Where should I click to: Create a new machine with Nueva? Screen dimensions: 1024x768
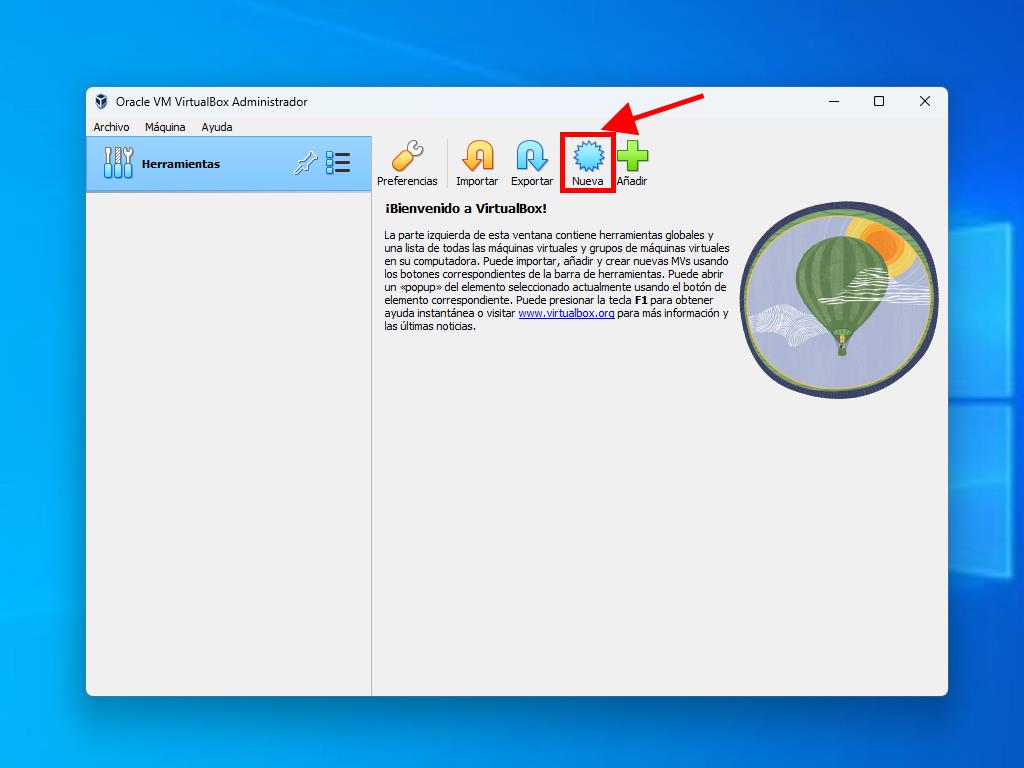587,163
